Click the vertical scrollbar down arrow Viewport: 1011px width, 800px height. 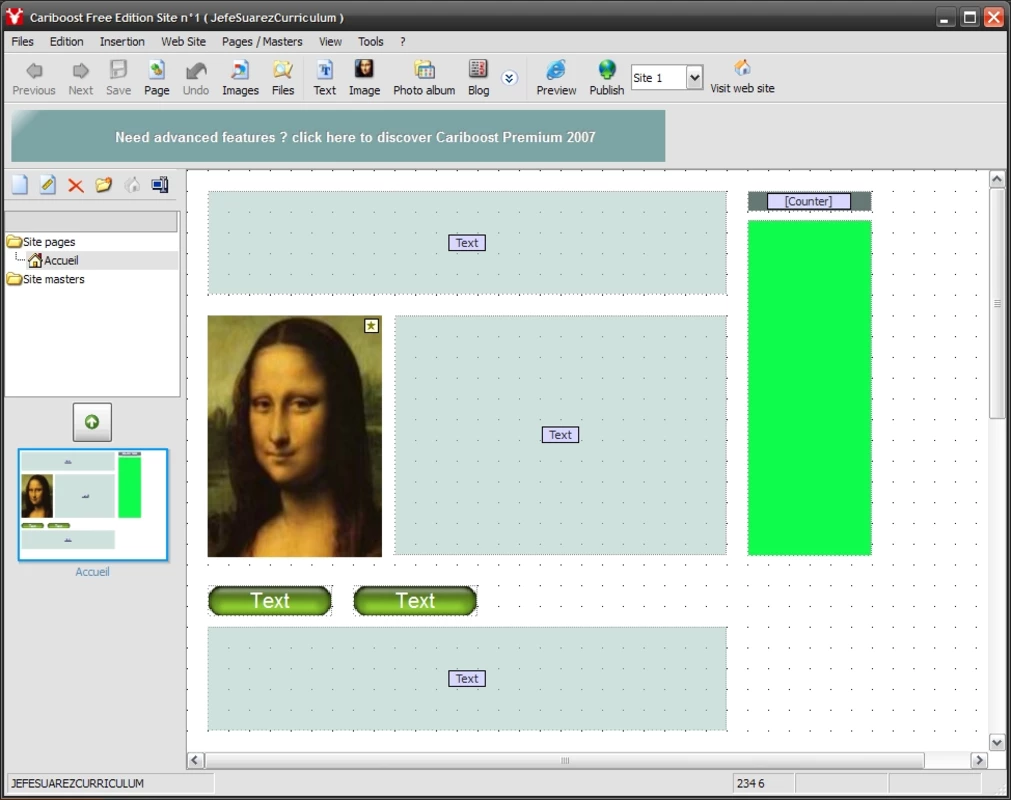[x=997, y=743]
